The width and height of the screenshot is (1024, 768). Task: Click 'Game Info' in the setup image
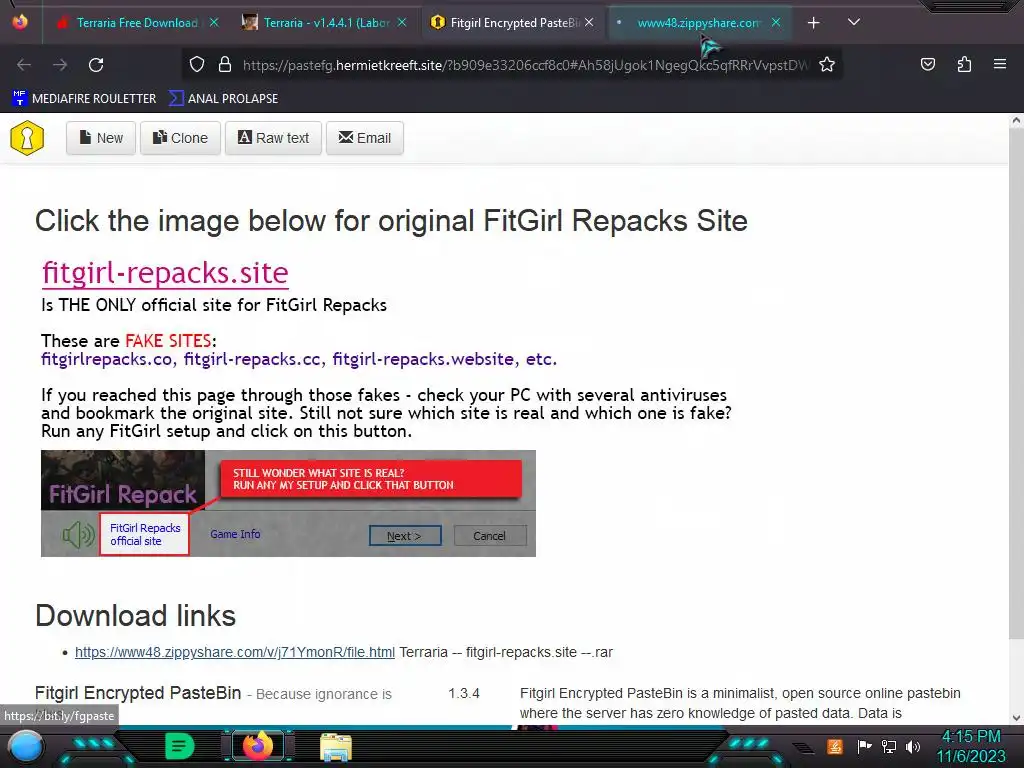pos(235,534)
